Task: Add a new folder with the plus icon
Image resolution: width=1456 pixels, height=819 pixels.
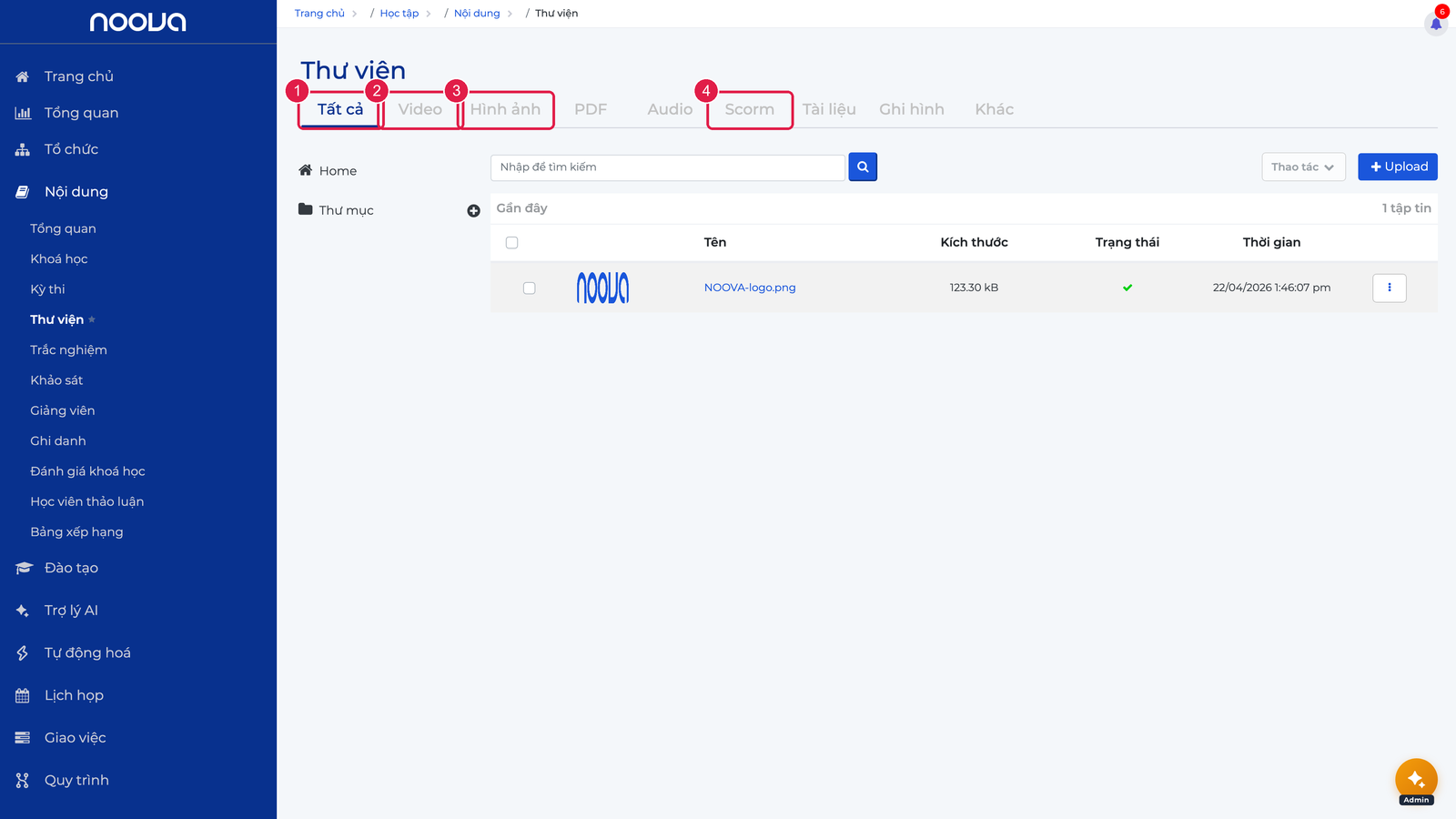Action: click(473, 211)
